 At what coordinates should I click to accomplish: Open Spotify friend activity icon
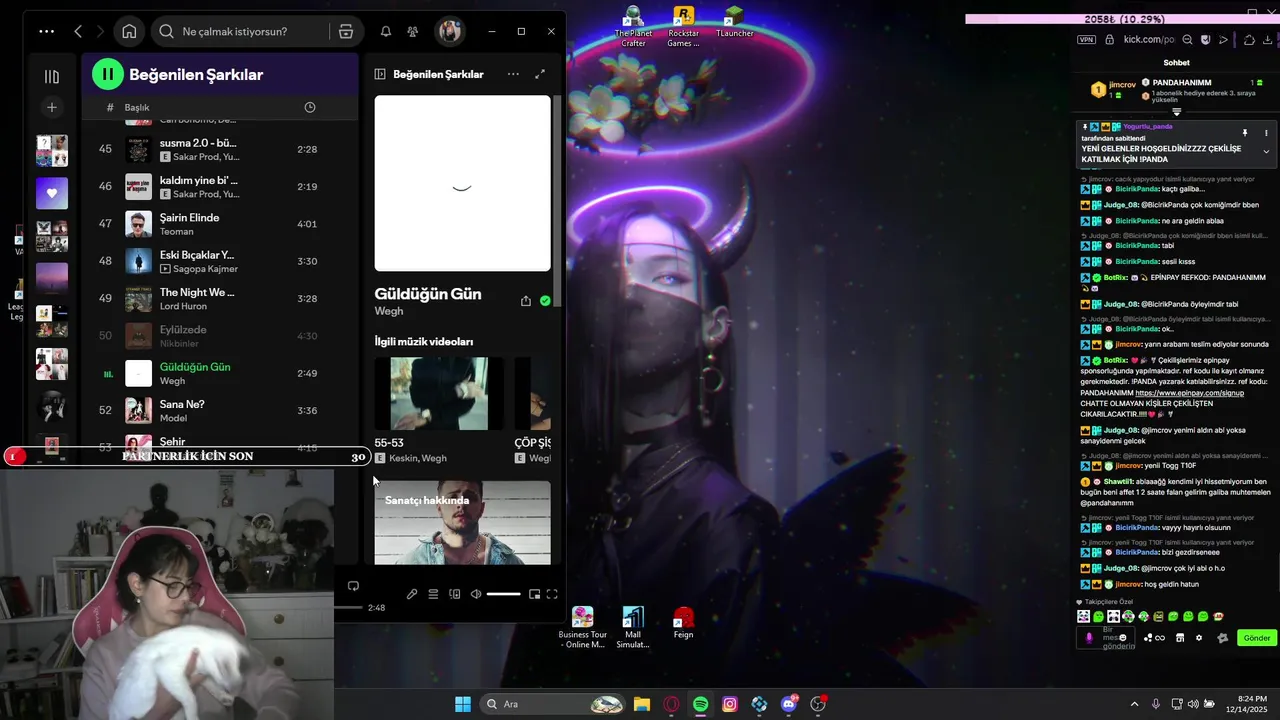click(412, 32)
